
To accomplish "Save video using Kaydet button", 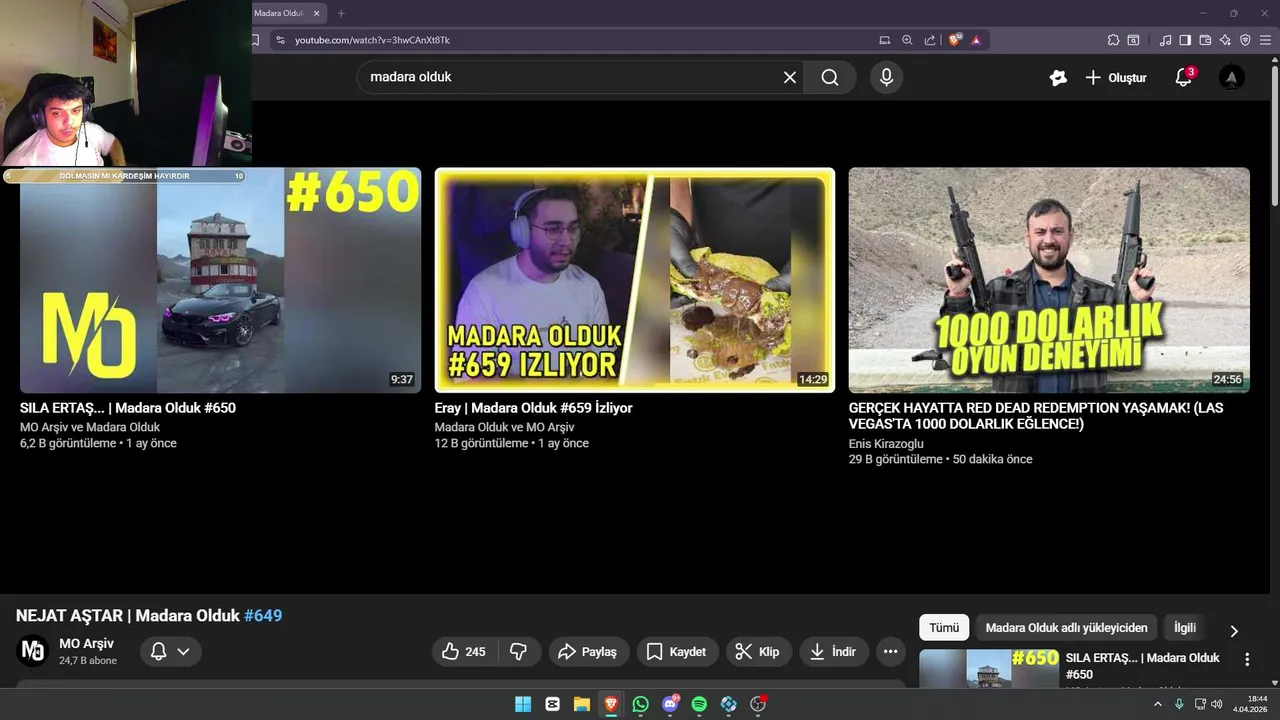I will [x=677, y=652].
